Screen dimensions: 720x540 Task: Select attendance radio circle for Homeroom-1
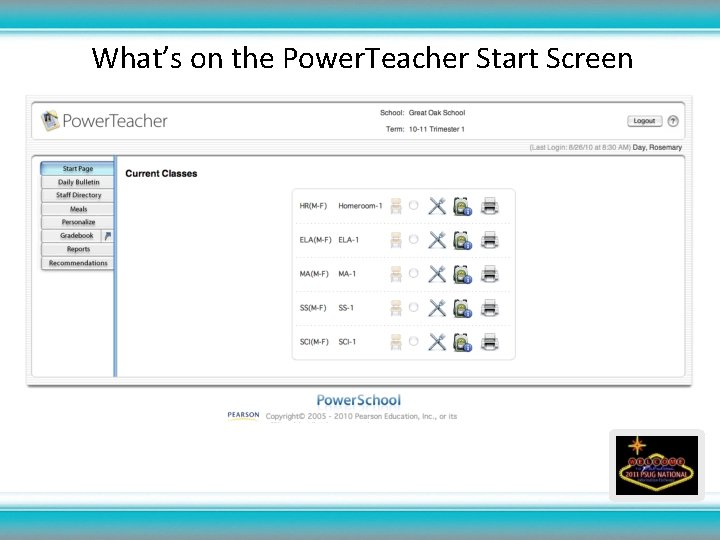(414, 205)
